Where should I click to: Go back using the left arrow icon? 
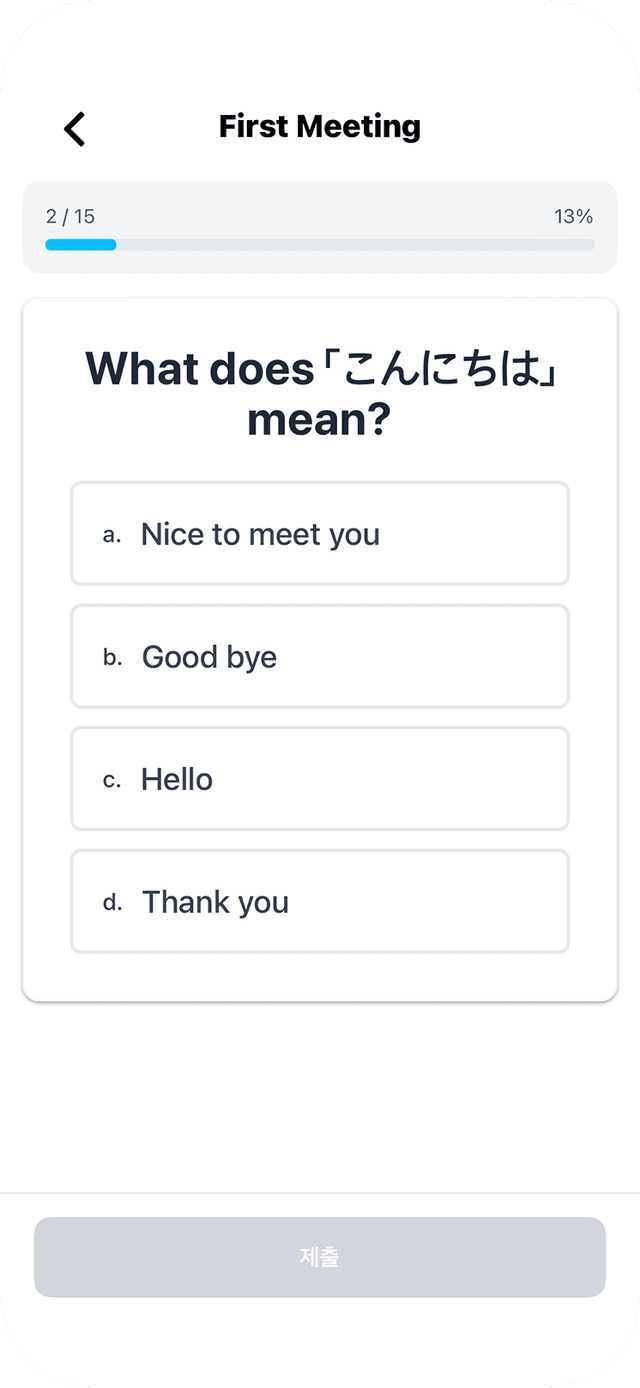pyautogui.click(x=75, y=129)
